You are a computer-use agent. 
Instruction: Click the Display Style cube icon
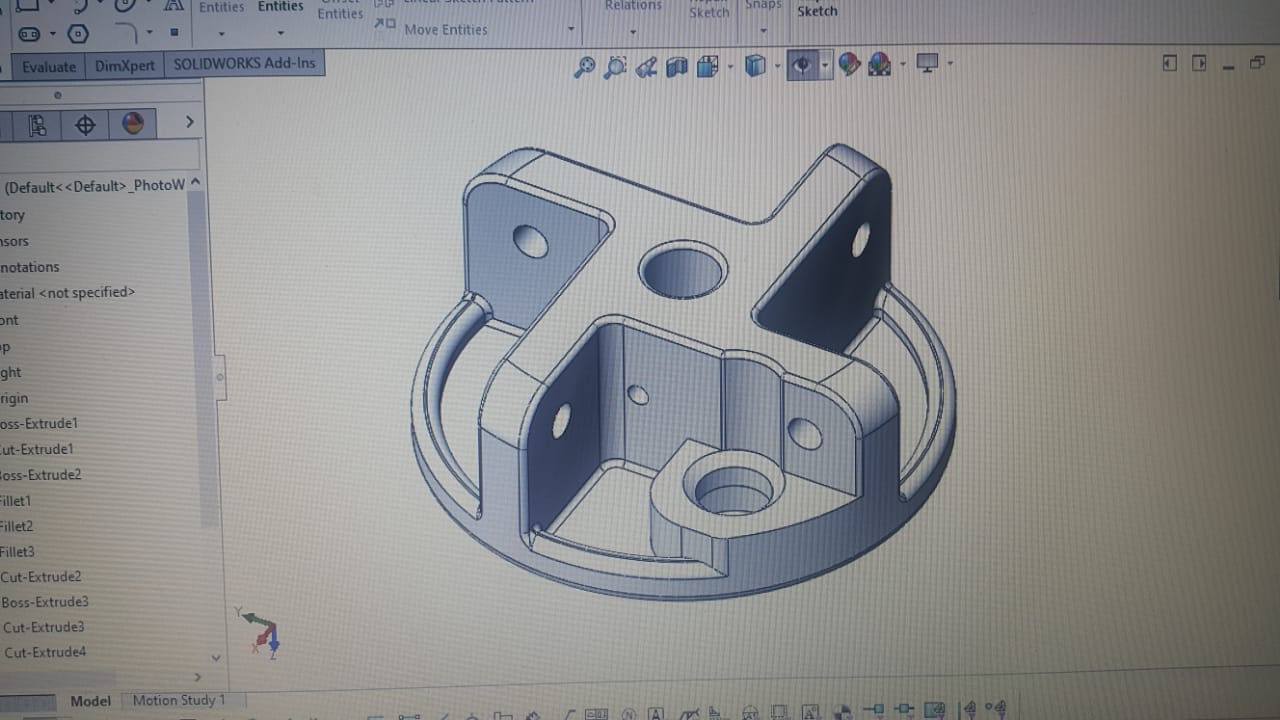click(x=756, y=66)
